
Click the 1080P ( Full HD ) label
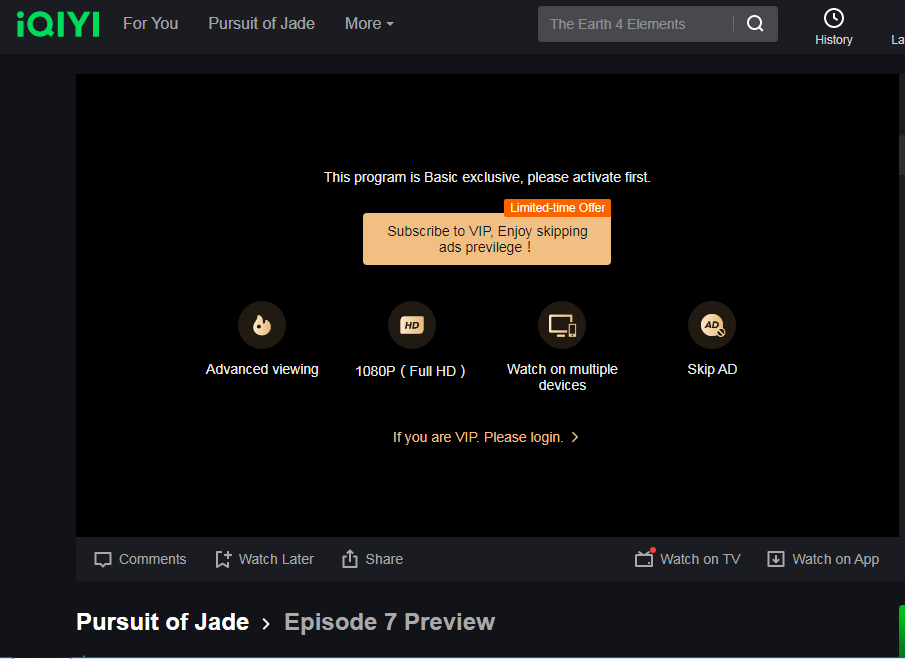coord(410,371)
